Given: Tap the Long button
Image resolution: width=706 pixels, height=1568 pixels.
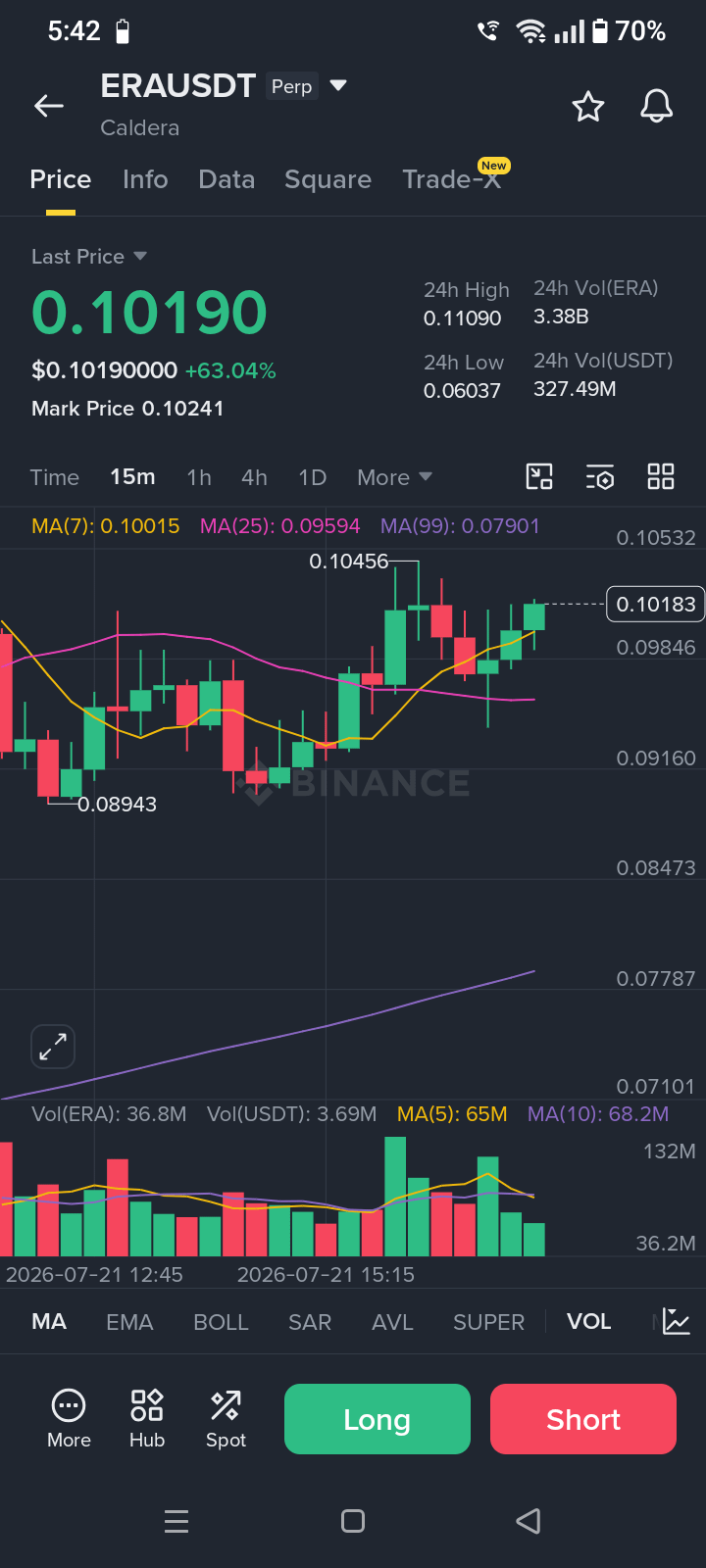Looking at the screenshot, I should click(x=378, y=1419).
